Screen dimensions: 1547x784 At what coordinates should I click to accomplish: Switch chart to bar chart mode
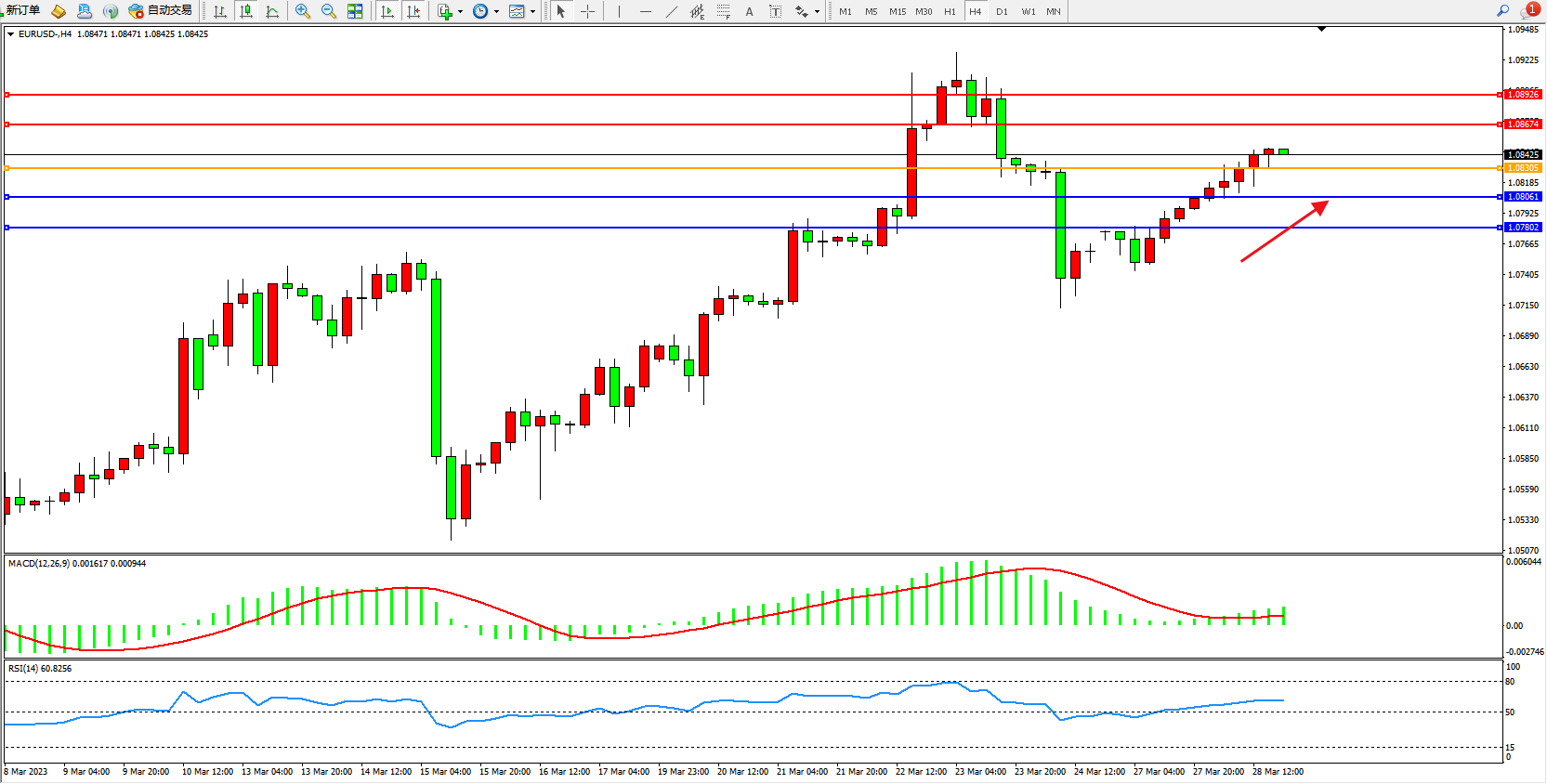pyautogui.click(x=220, y=12)
